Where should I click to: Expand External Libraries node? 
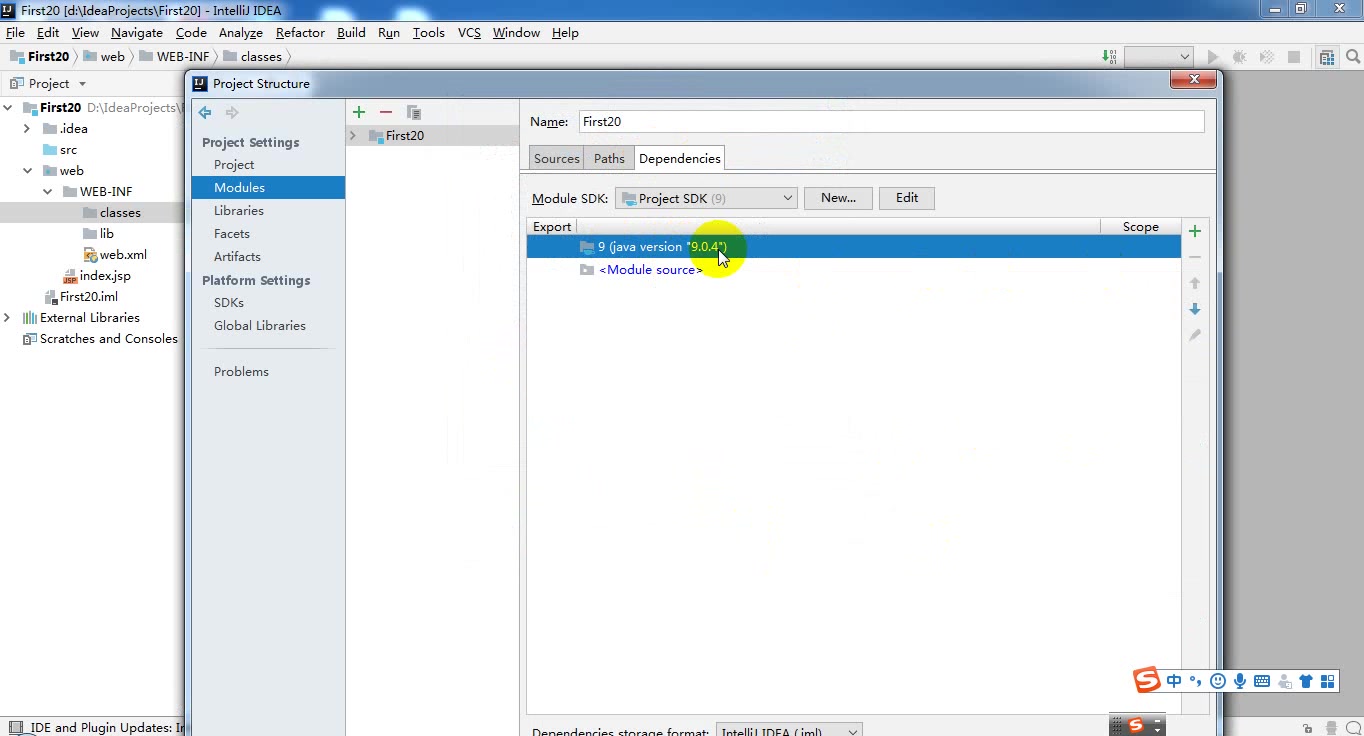coord(7,318)
